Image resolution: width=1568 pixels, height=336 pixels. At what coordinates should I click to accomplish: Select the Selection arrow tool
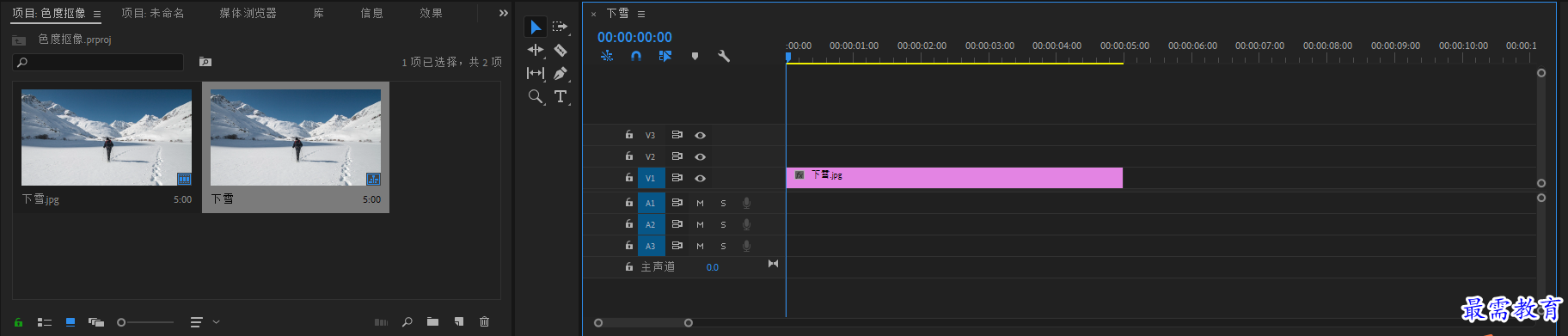(535, 27)
